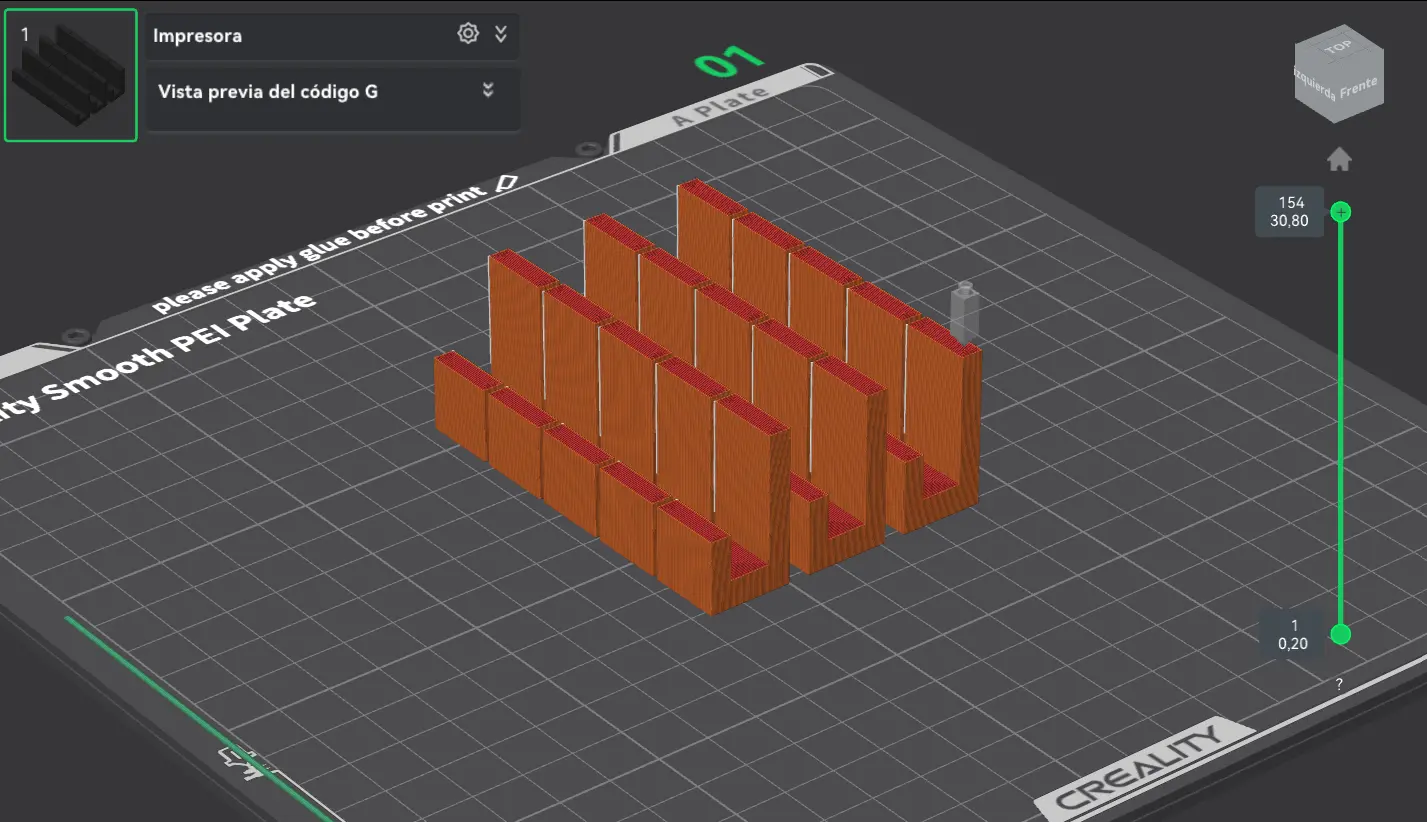Click the green 01 plate number
The height and width of the screenshot is (822, 1427).
click(x=730, y=63)
